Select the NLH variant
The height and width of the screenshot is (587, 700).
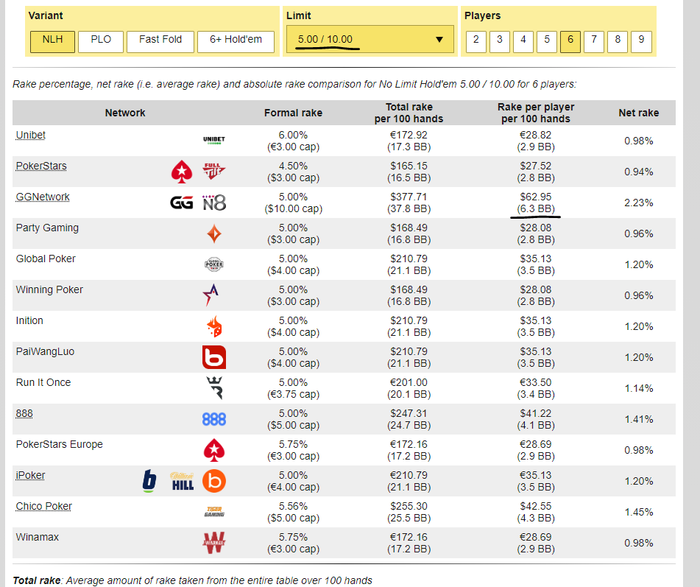tap(52, 42)
